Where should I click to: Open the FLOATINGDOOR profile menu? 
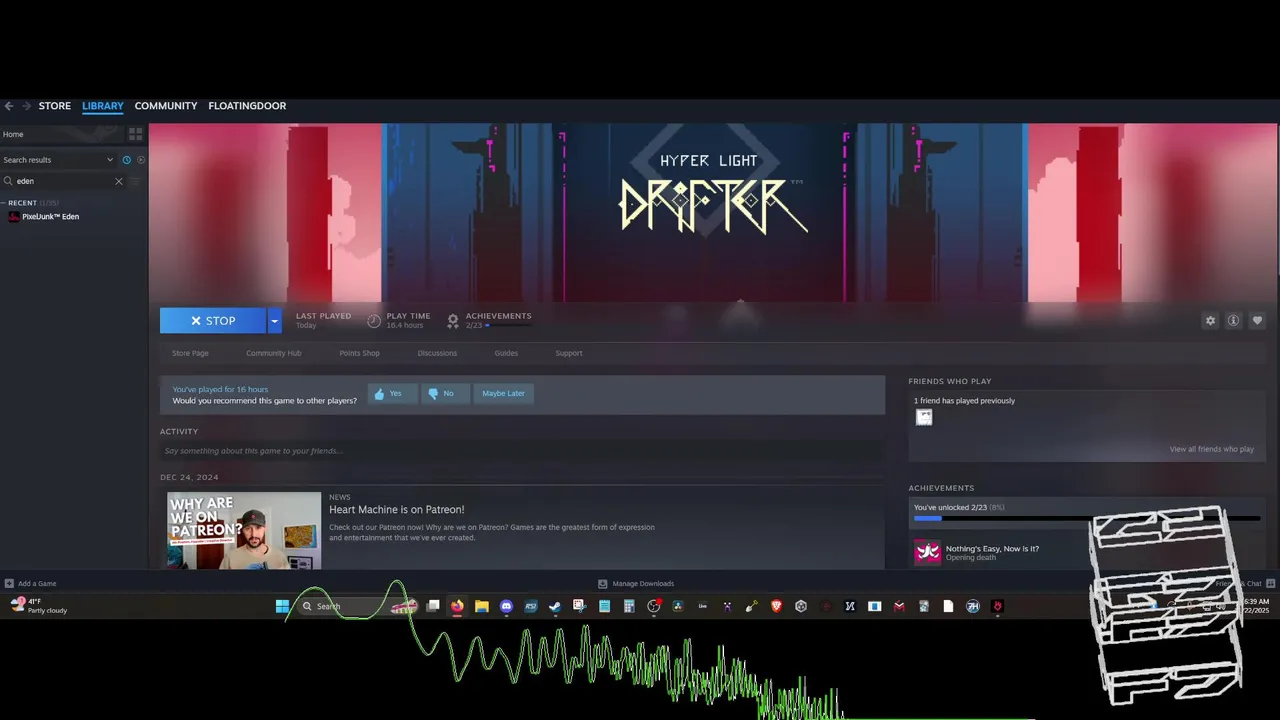pos(247,106)
